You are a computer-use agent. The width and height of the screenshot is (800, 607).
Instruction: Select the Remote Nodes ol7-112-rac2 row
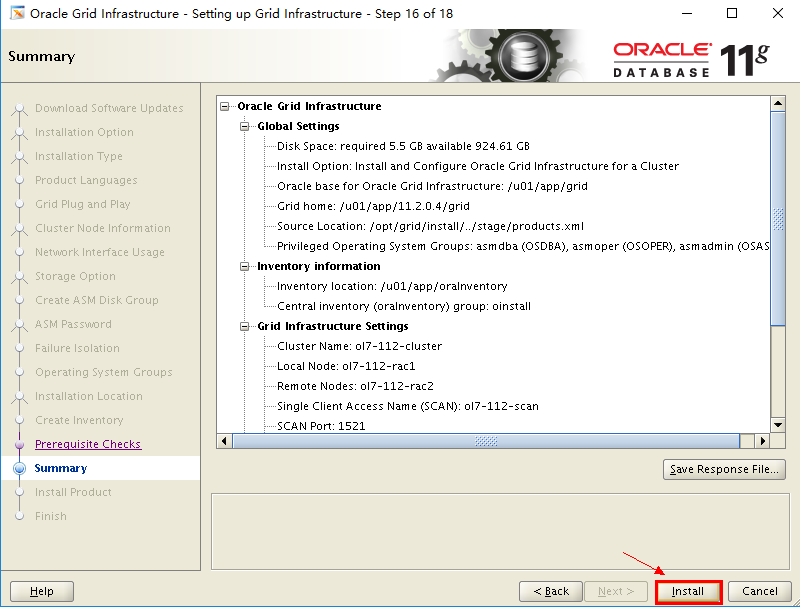[x=355, y=386]
